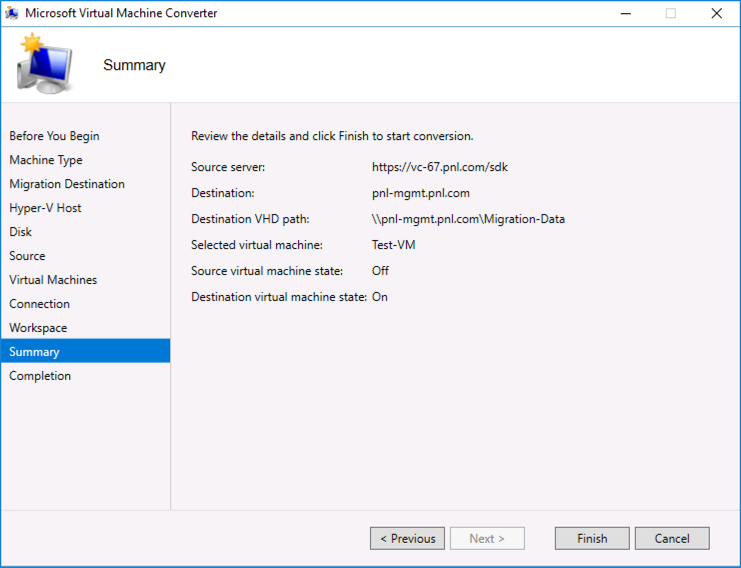Click the Completion step in sidebar
741x568 pixels.
tap(40, 376)
